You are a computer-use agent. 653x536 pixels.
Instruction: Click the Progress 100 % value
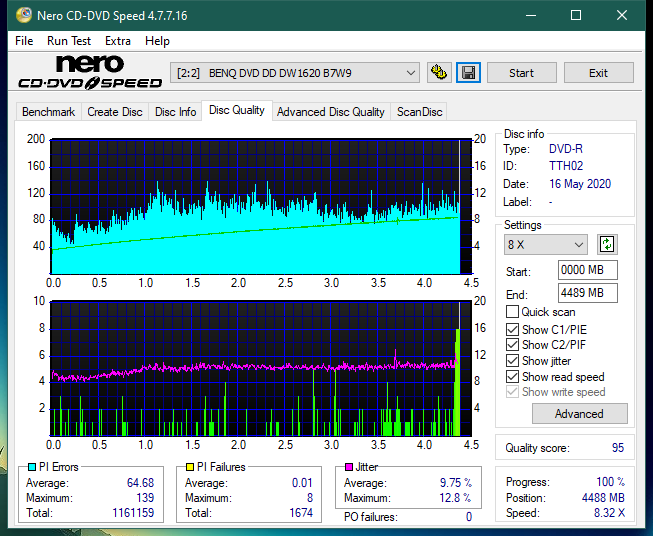click(x=610, y=482)
